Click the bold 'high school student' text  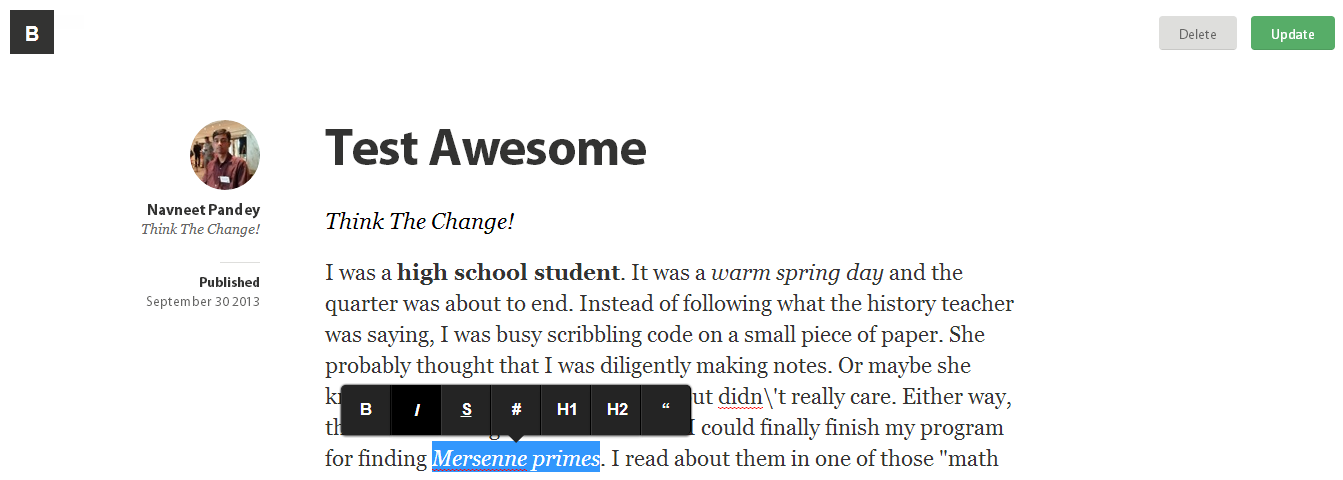(508, 272)
